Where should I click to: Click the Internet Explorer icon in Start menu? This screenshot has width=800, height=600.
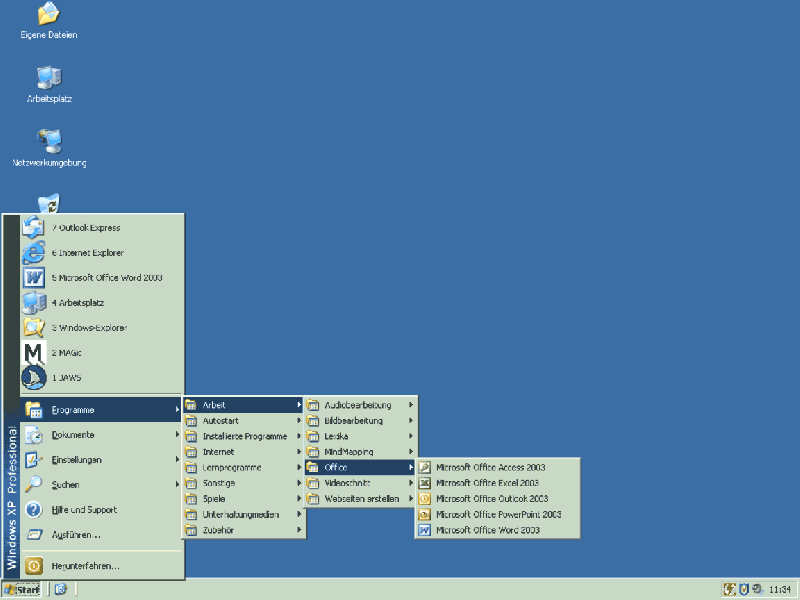point(34,253)
